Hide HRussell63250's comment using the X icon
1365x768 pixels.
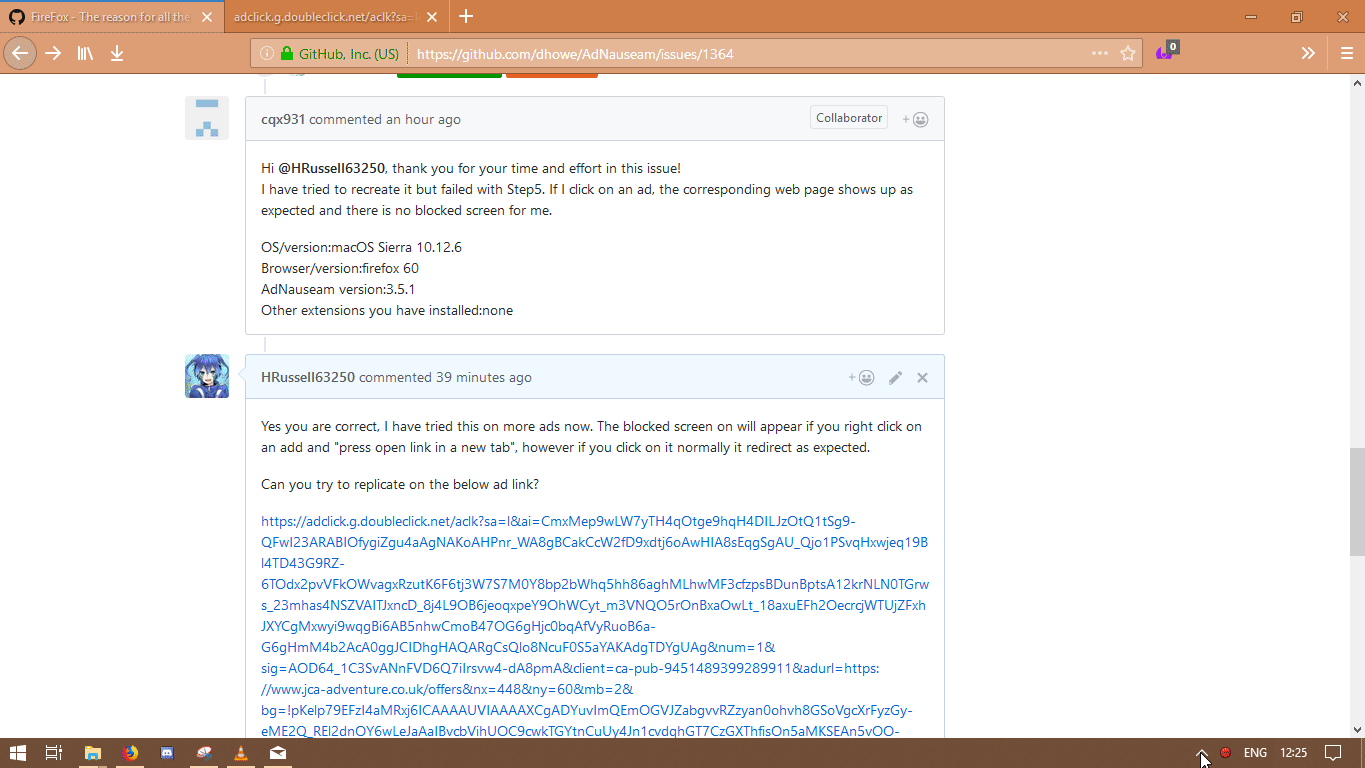point(922,377)
